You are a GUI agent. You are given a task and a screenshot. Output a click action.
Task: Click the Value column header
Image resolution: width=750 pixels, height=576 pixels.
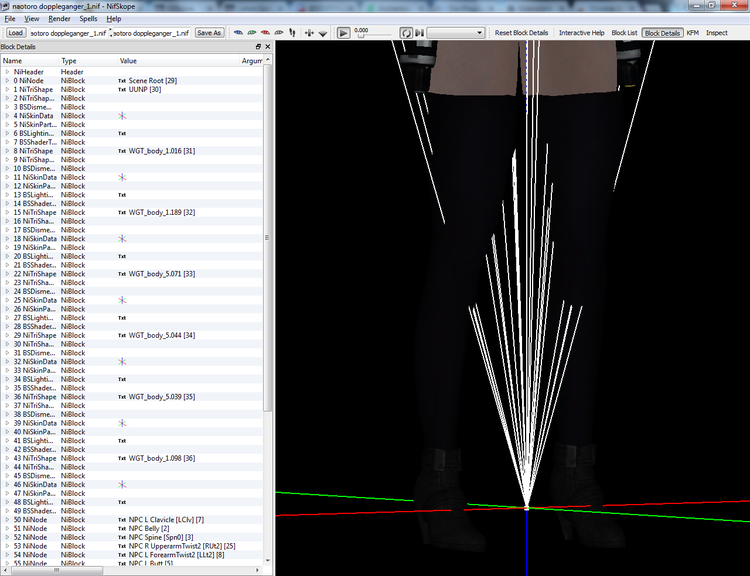(x=179, y=61)
